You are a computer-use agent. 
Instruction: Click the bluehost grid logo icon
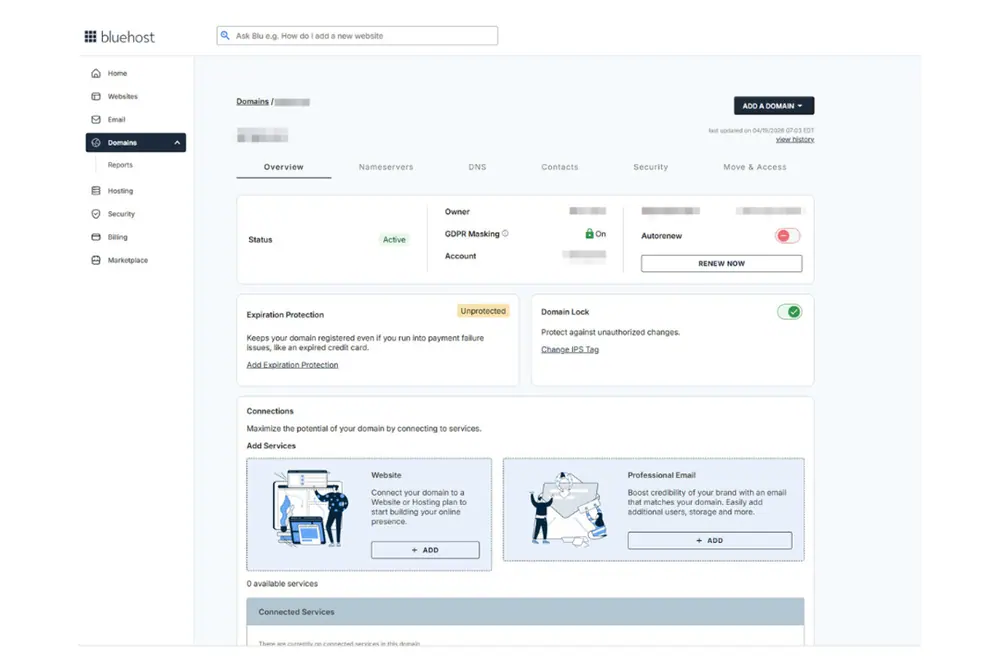(90, 36)
